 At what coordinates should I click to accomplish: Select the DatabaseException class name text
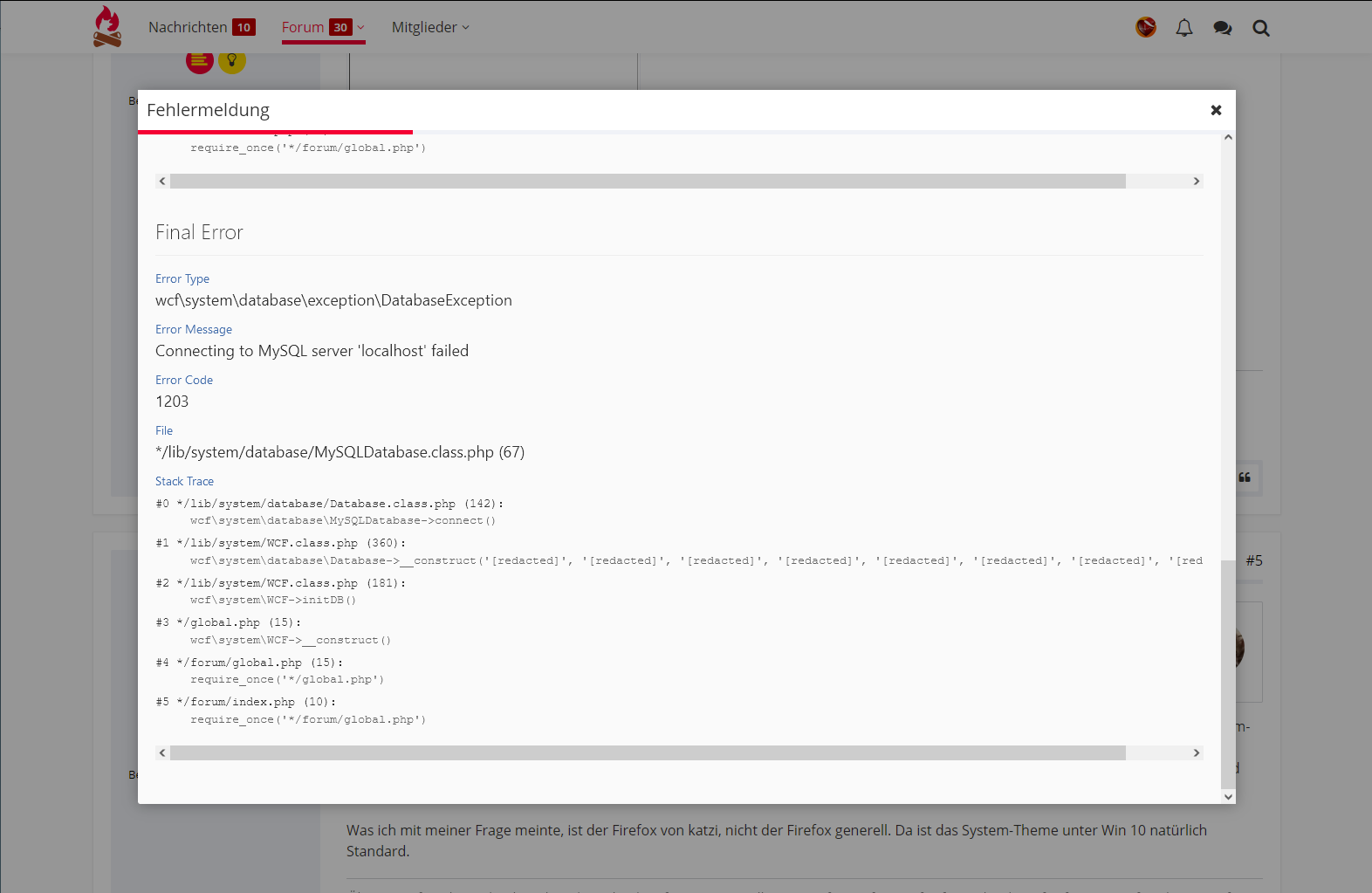[x=333, y=300]
